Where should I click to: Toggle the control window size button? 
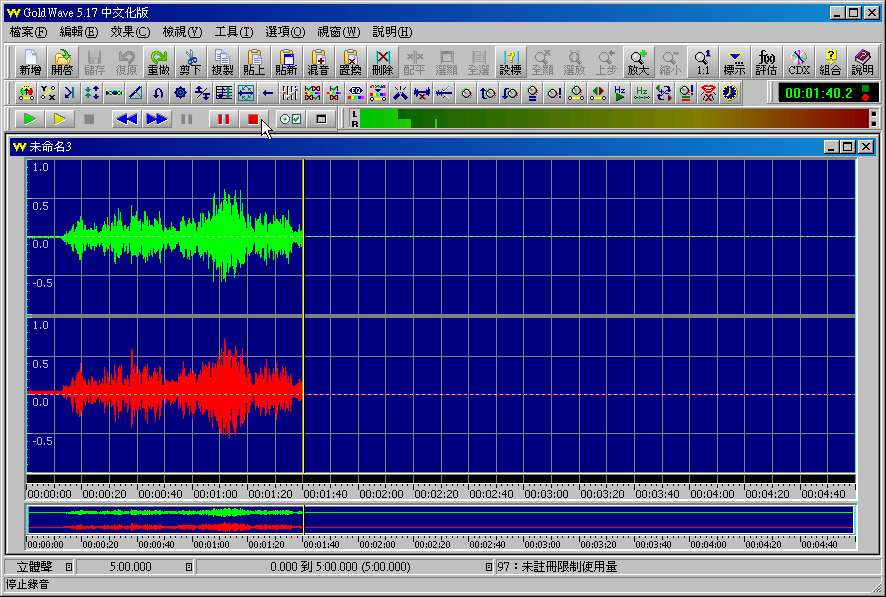tap(321, 119)
